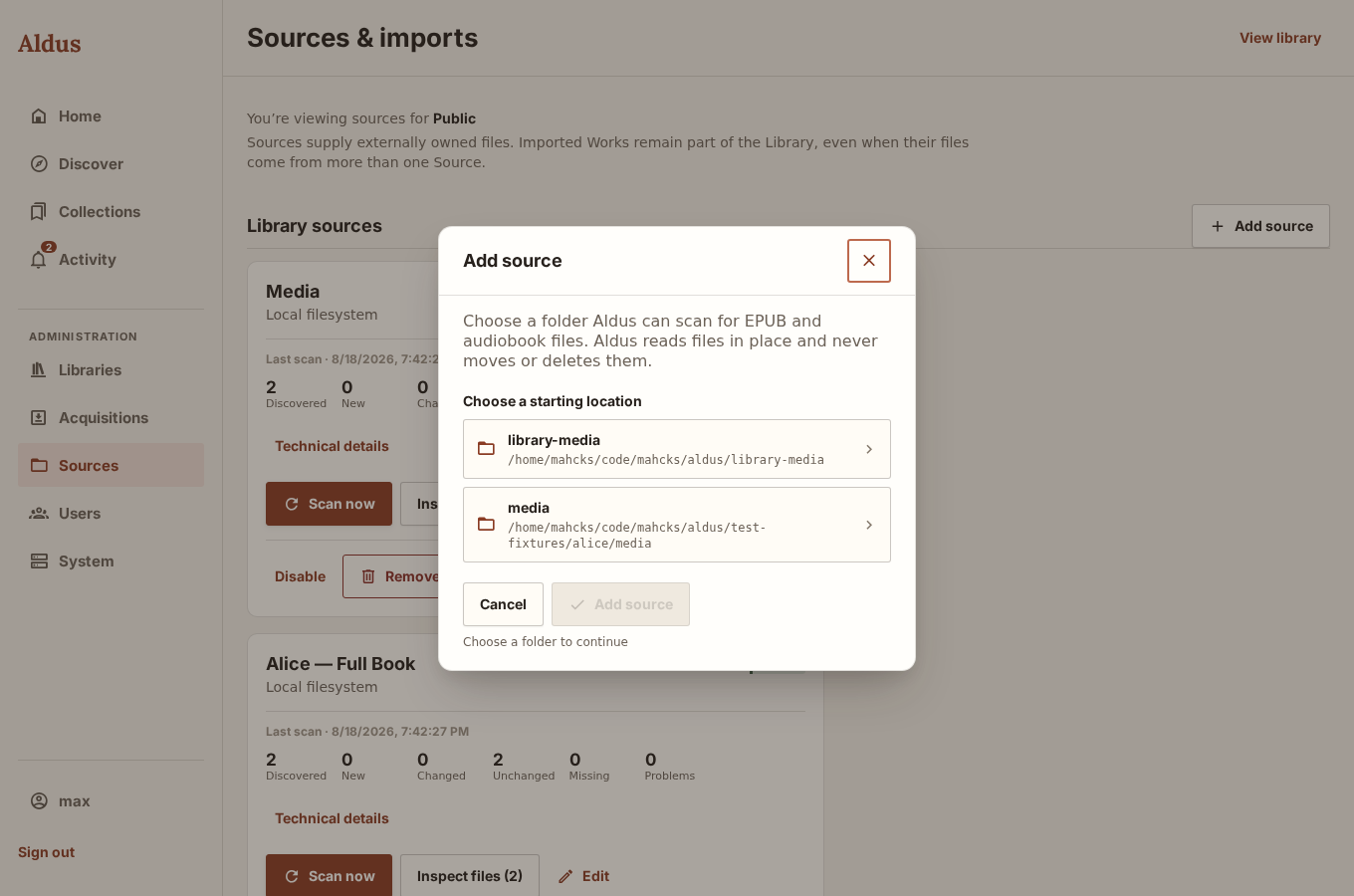Click the Libraries books icon

[x=39, y=370]
